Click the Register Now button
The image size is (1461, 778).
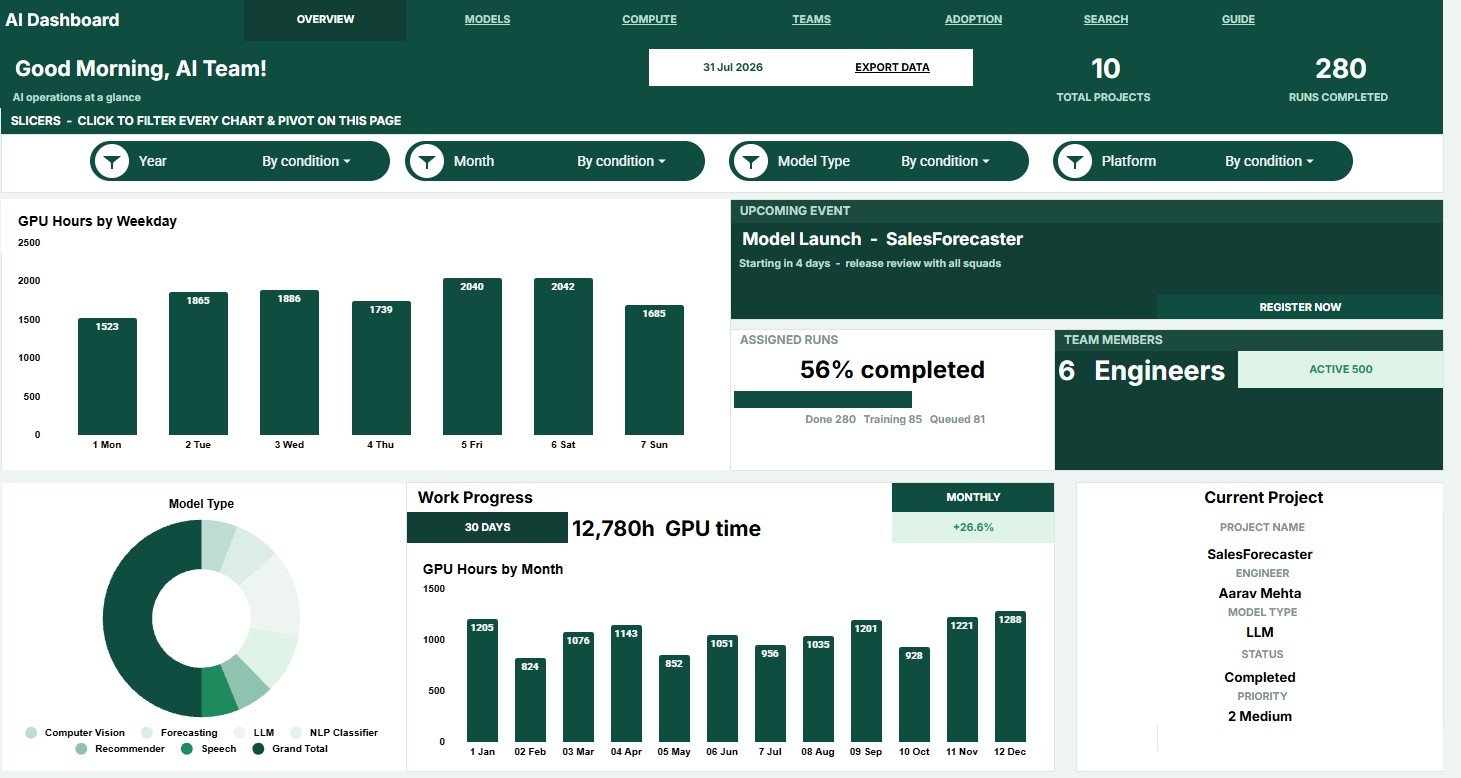[1300, 307]
